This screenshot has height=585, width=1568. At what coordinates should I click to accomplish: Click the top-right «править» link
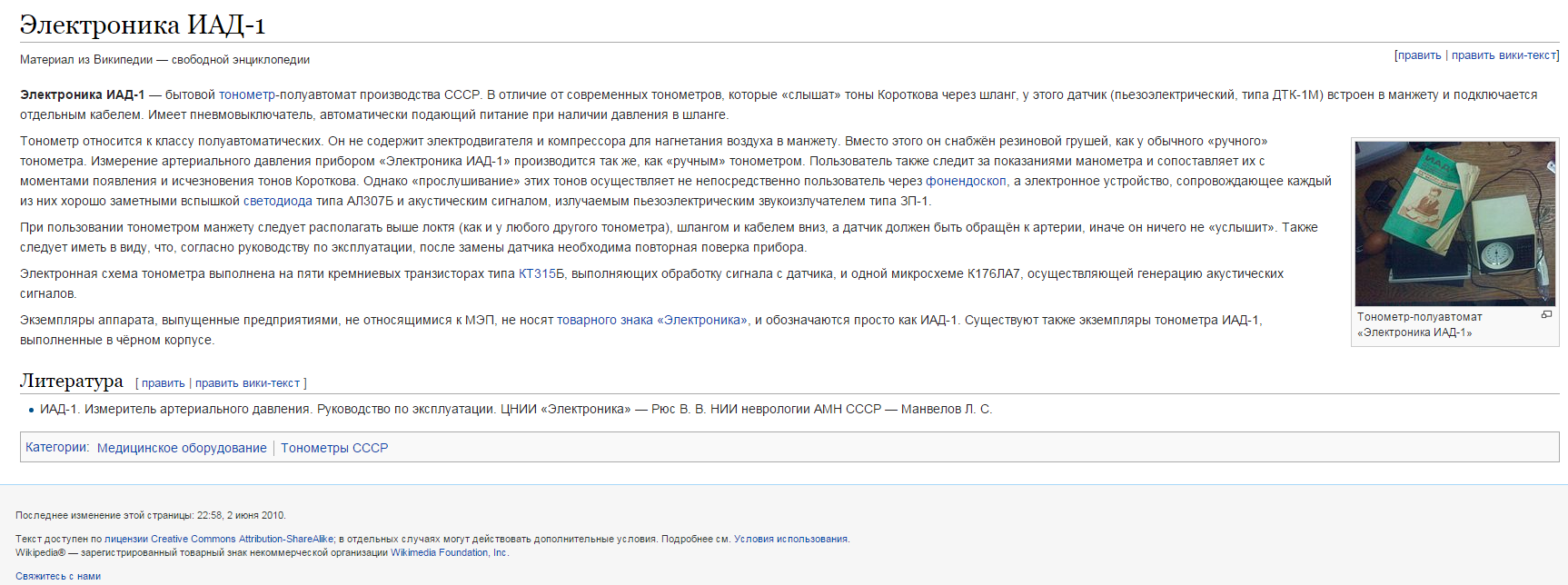pos(1419,55)
